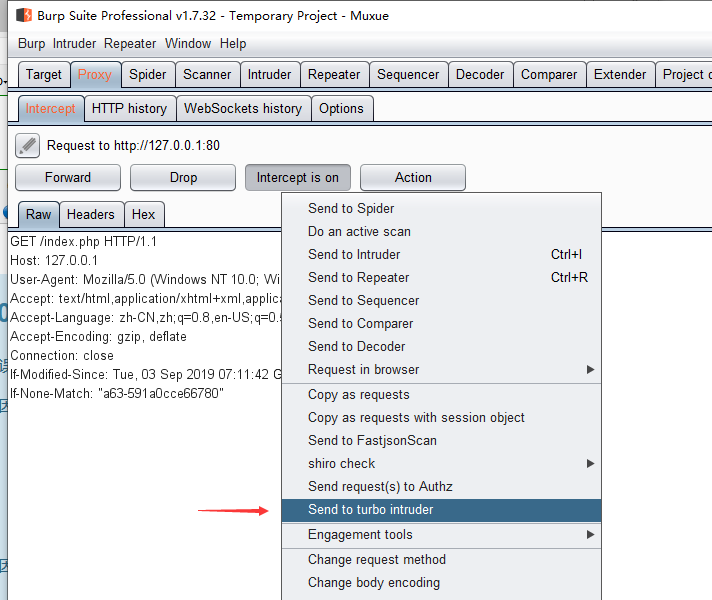The height and width of the screenshot is (600, 712).
Task: Open the proxy Options sub-tab
Action: 341,109
